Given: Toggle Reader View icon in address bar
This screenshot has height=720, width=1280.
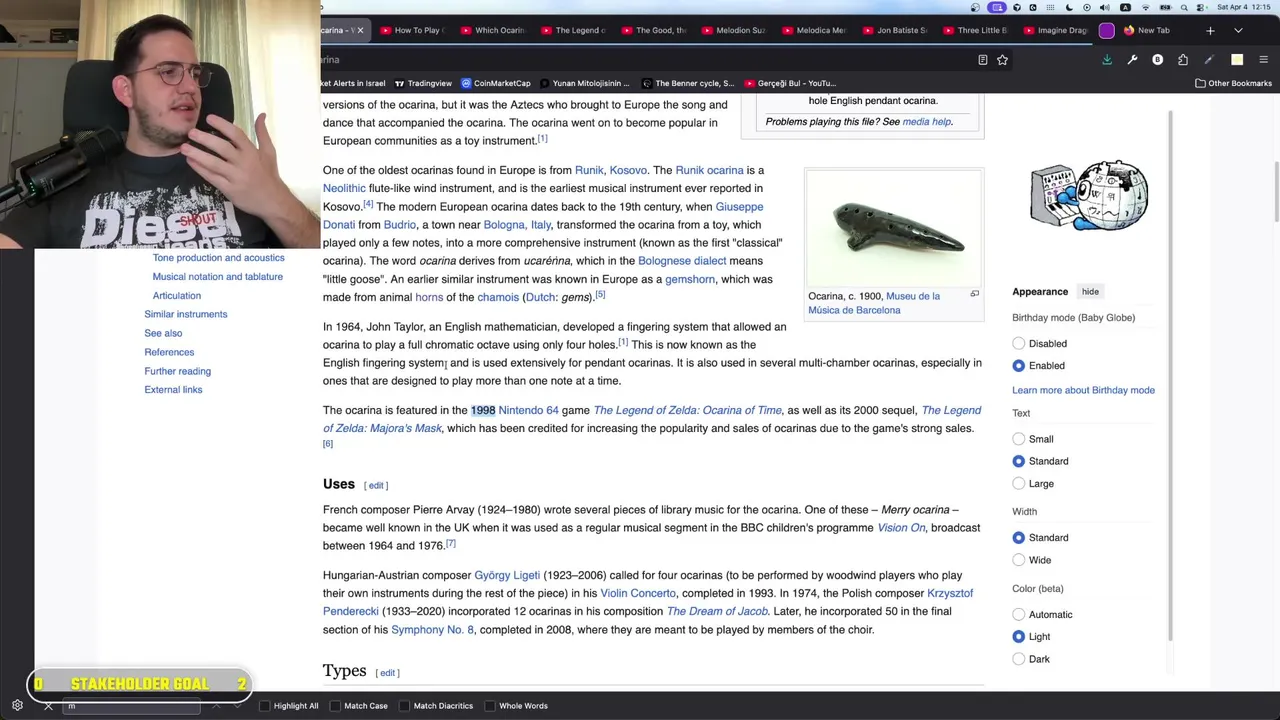Looking at the screenshot, I should click(983, 60).
